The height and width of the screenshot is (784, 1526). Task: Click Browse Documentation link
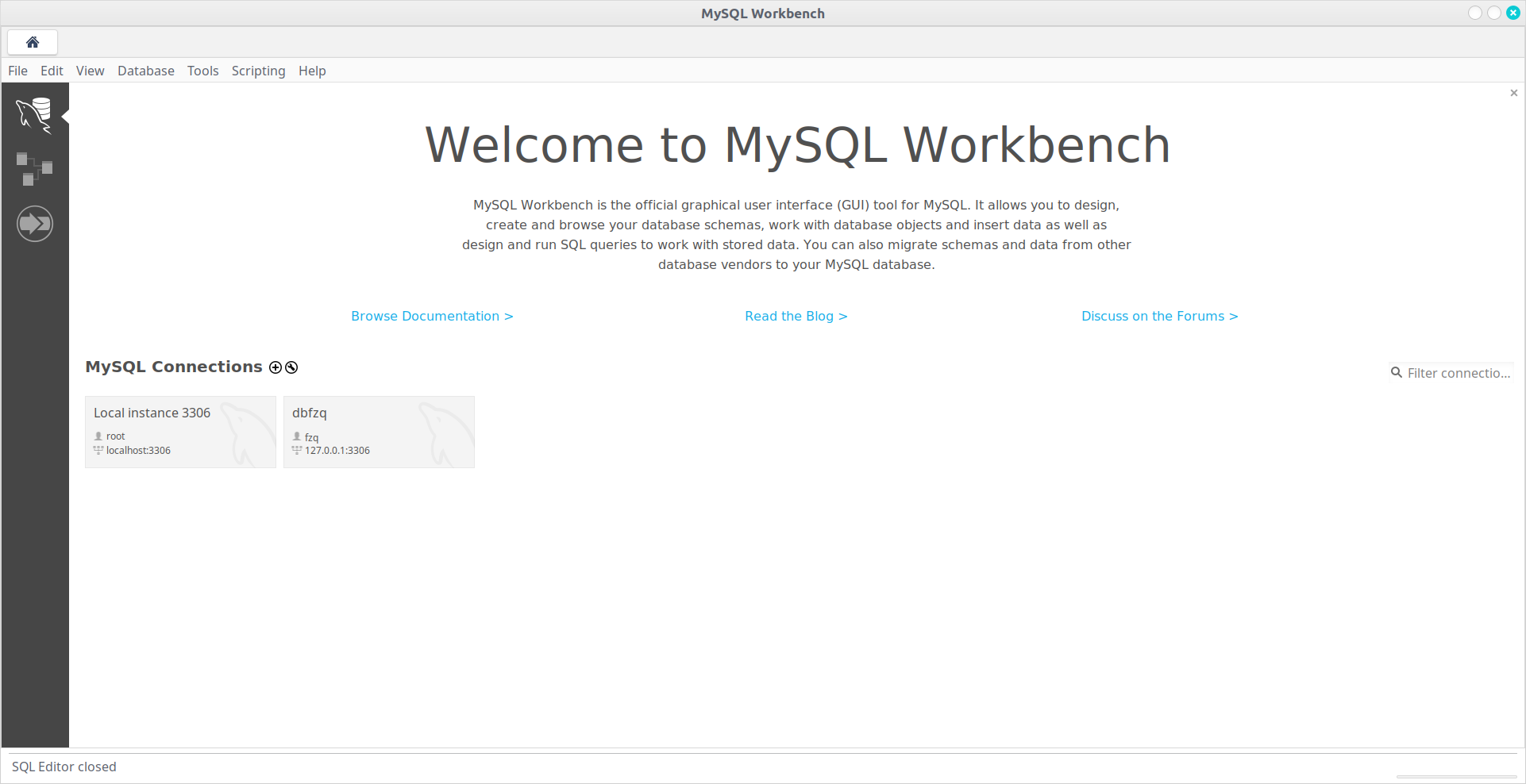pos(432,316)
